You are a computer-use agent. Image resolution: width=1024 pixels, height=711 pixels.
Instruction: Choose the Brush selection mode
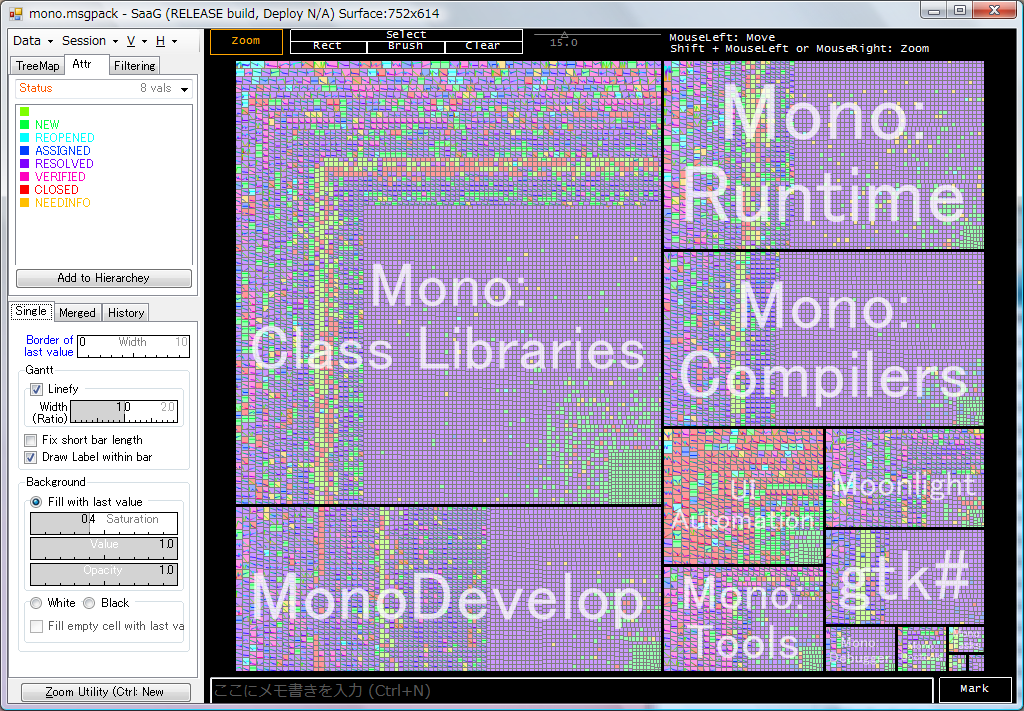tap(406, 46)
